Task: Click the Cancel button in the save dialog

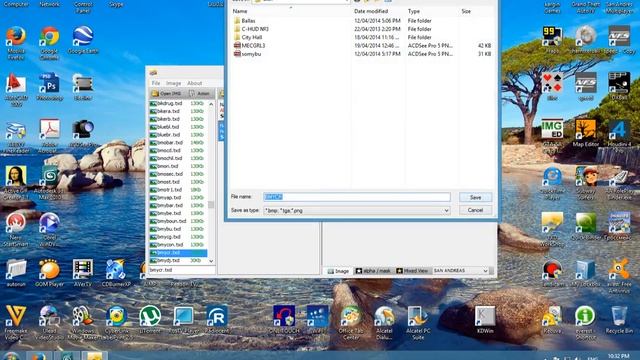Action: pyautogui.click(x=476, y=210)
